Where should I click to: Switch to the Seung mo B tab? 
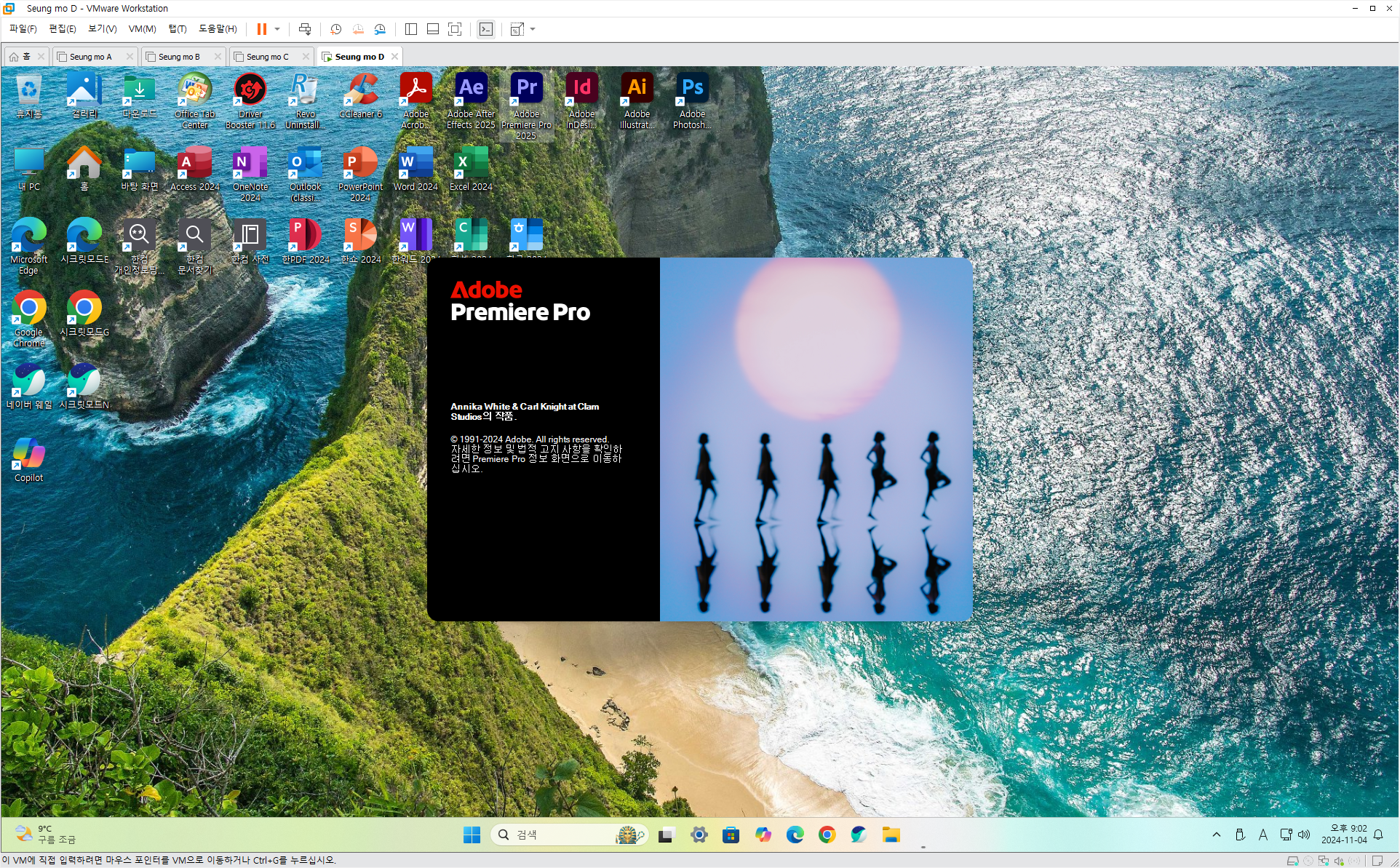click(x=178, y=57)
